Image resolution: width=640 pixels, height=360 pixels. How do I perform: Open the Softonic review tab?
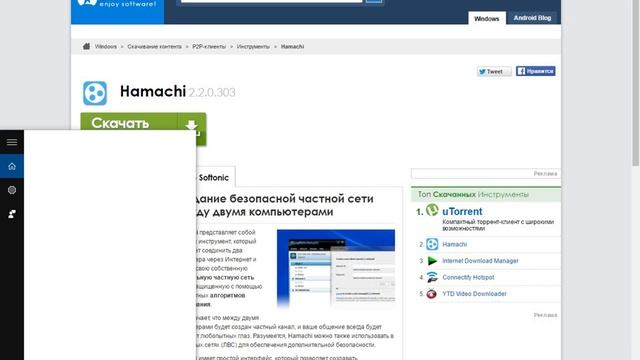click(213, 178)
